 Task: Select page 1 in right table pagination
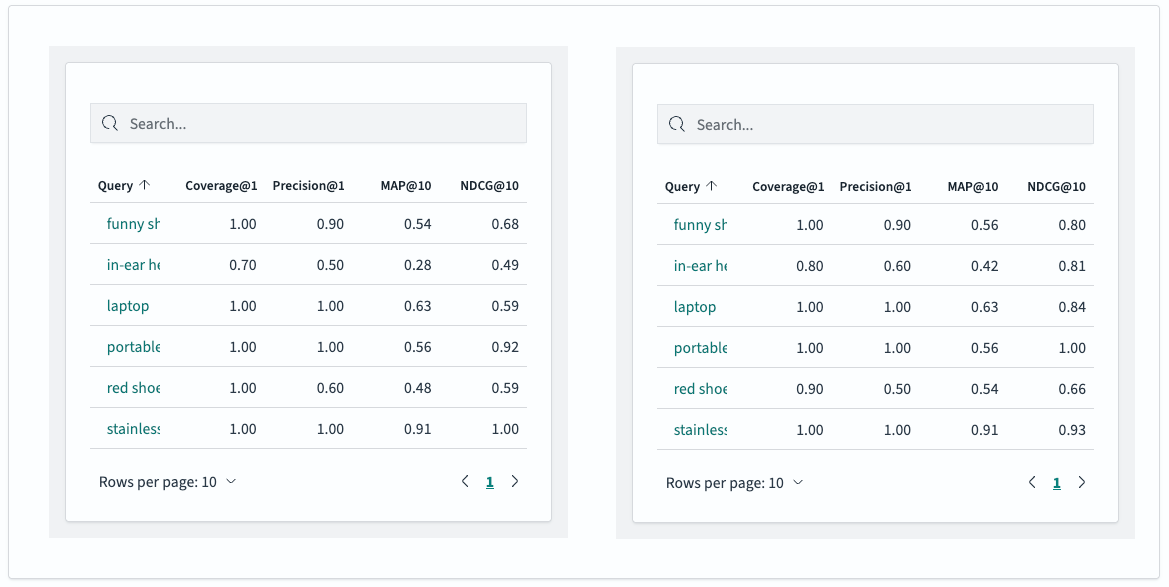tap(1056, 483)
